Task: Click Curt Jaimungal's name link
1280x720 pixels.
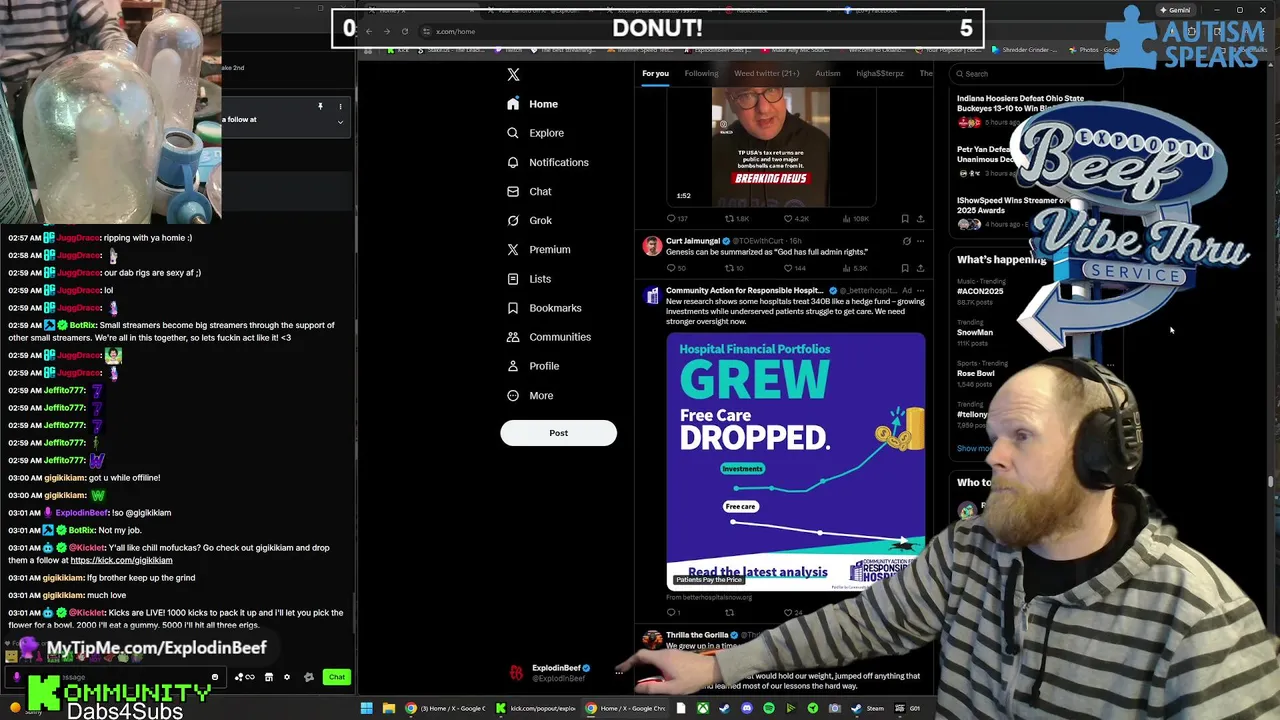Action: (694, 241)
